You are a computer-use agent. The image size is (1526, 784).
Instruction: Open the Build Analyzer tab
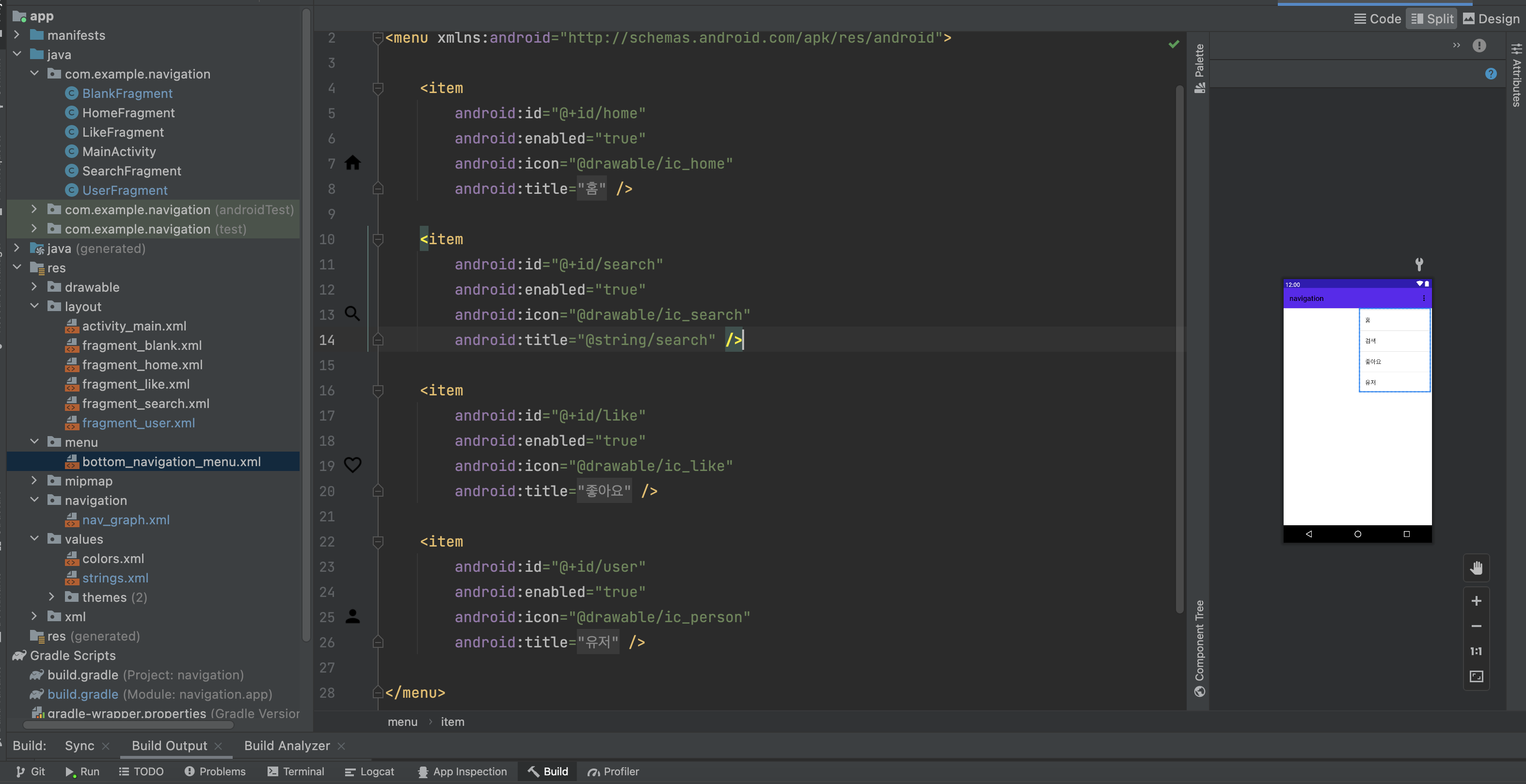pyautogui.click(x=286, y=746)
